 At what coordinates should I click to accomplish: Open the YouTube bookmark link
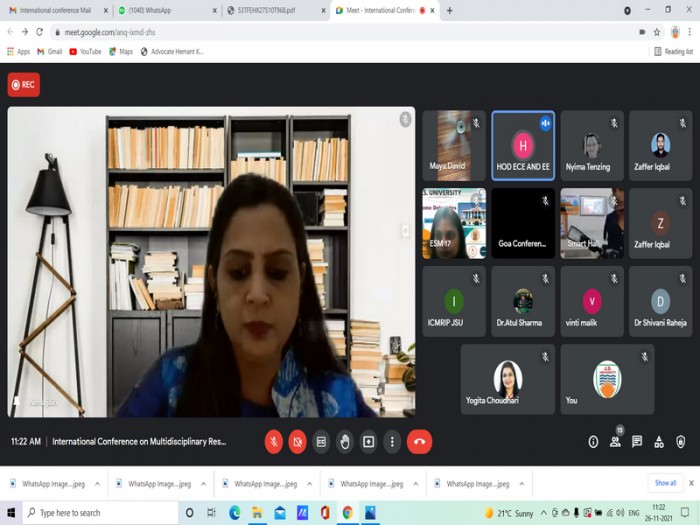(x=85, y=52)
